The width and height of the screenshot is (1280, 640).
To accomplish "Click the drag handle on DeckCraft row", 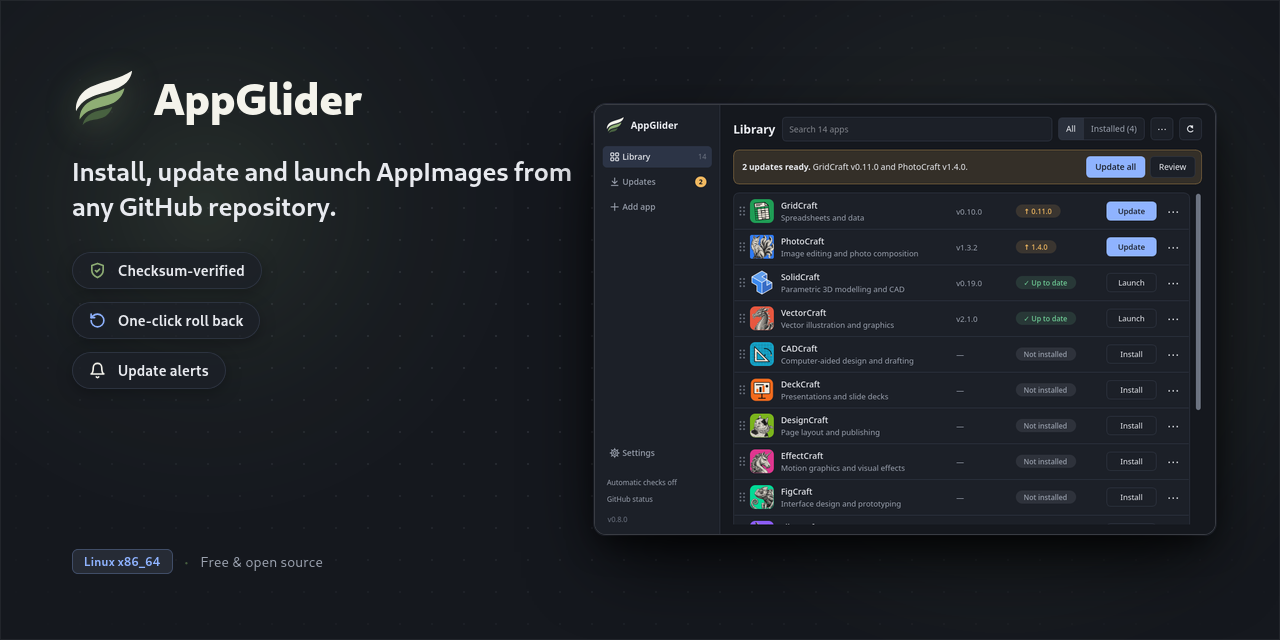I will point(742,390).
